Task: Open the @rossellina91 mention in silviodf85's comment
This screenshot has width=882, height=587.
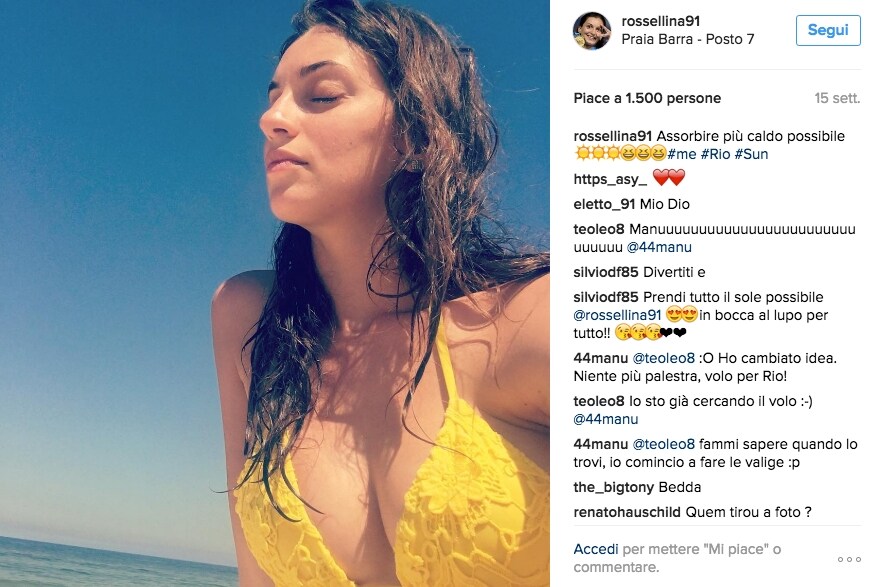Action: pos(617,315)
